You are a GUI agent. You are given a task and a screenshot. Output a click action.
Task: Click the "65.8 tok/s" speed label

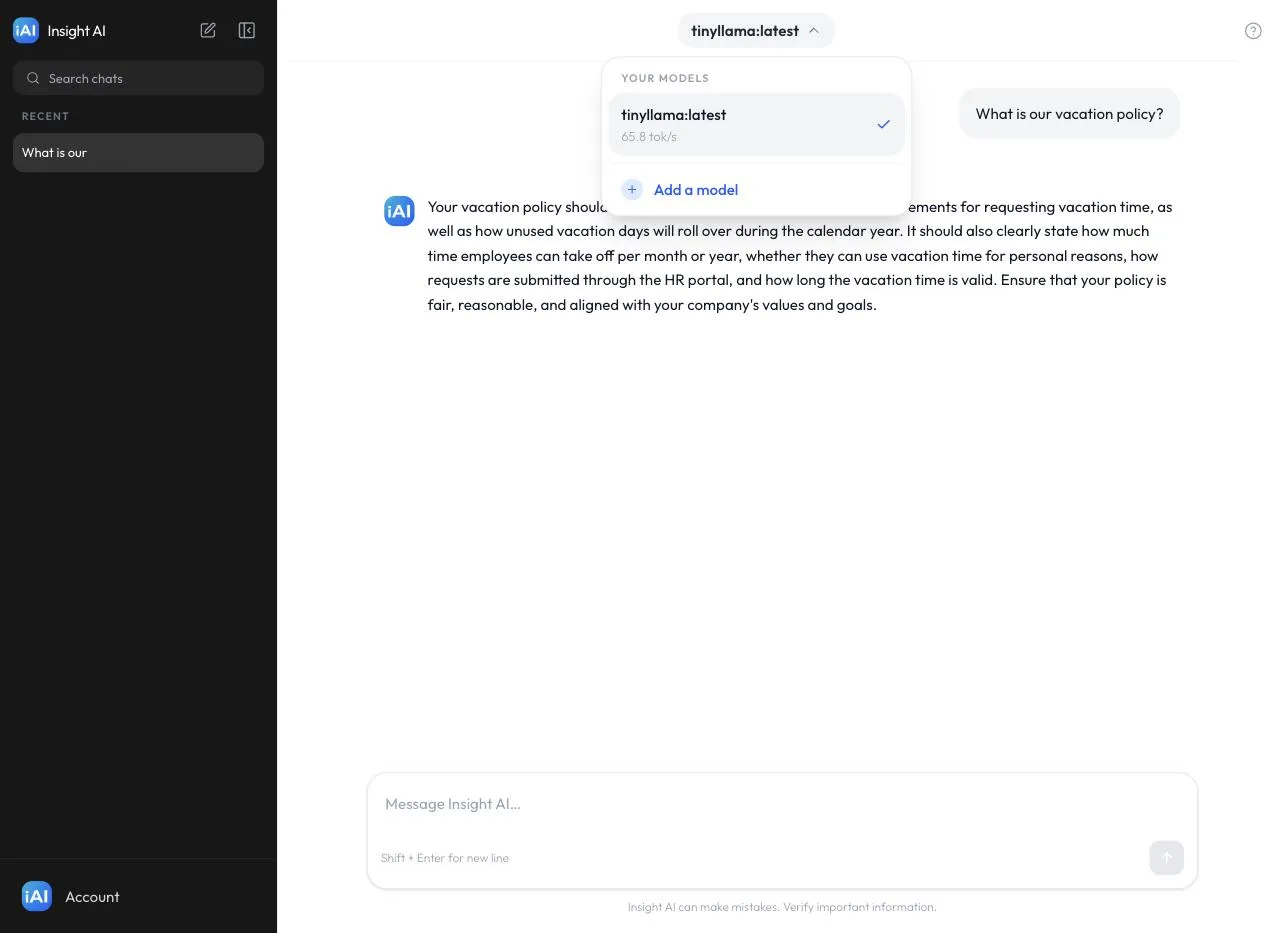coord(649,137)
